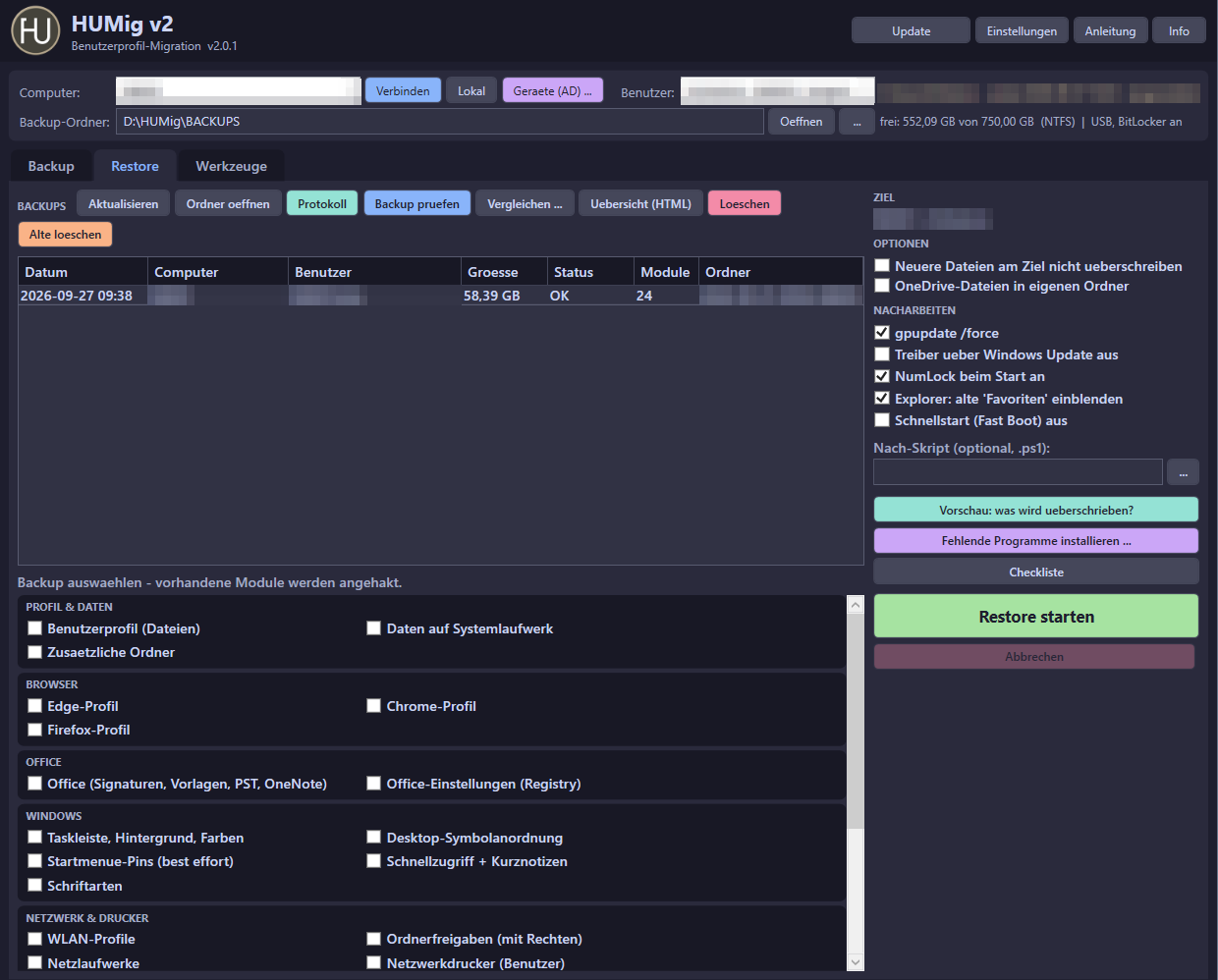Click the Benutzer input field
Viewport: 1218px width, 980px height.
coord(777,91)
